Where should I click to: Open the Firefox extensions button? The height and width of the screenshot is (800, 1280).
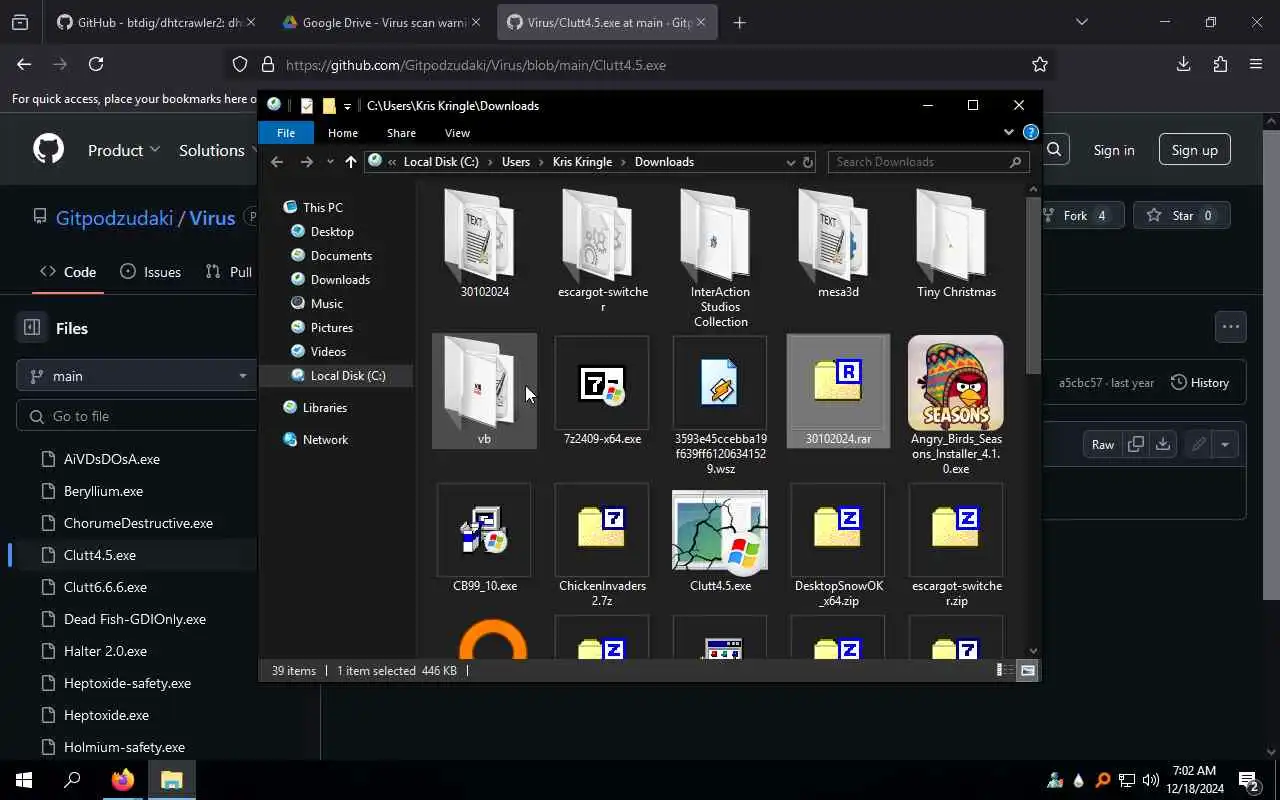tap(1220, 64)
